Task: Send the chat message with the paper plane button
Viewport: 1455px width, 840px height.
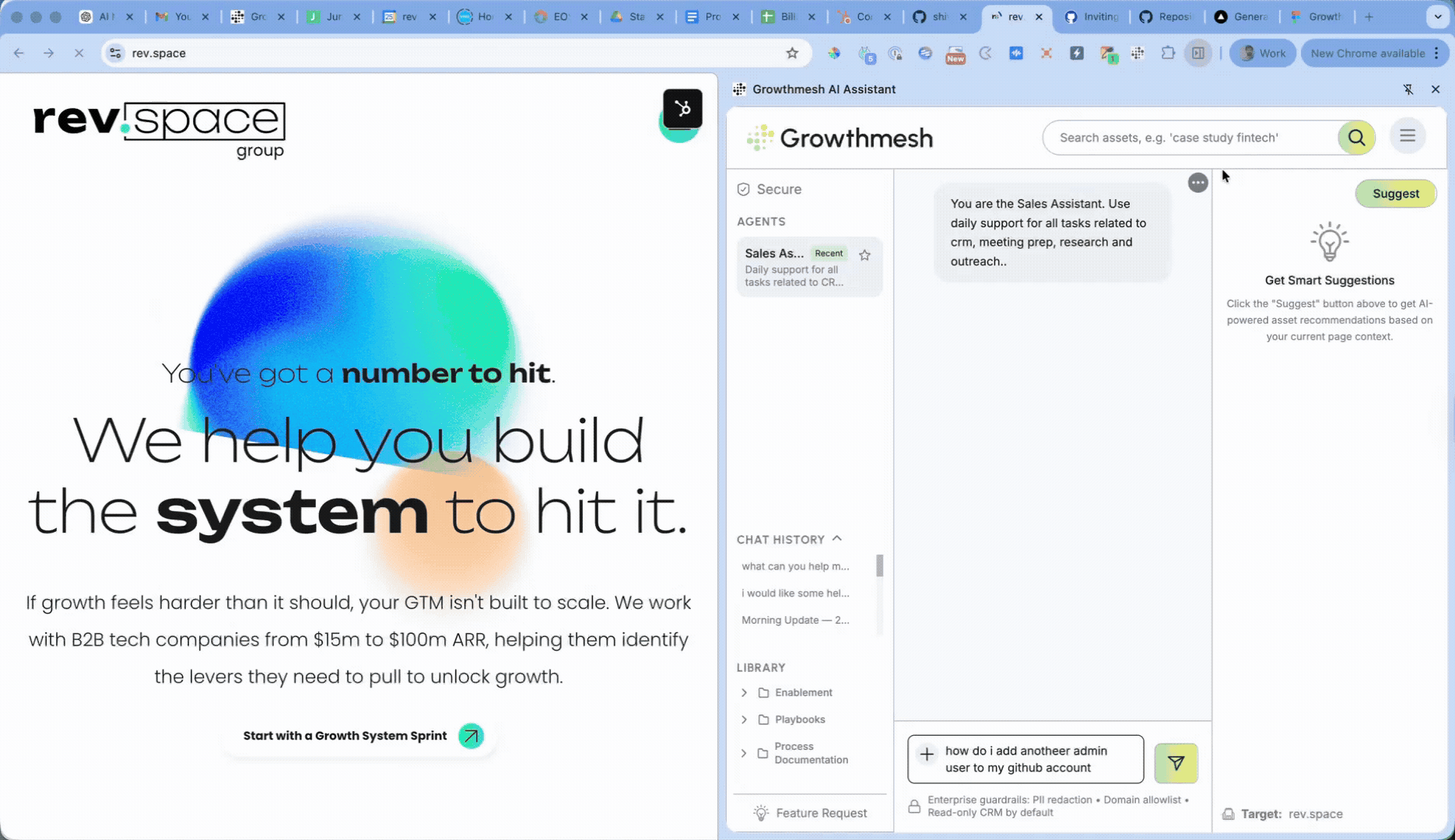Action: [1176, 763]
